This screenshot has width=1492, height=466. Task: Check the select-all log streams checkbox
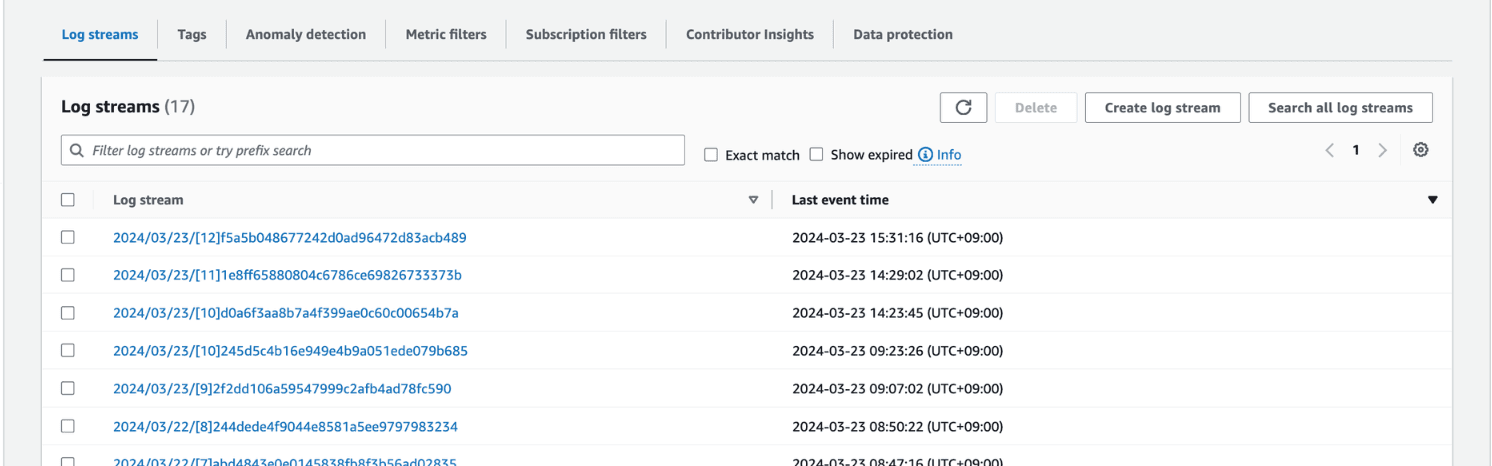click(x=68, y=200)
